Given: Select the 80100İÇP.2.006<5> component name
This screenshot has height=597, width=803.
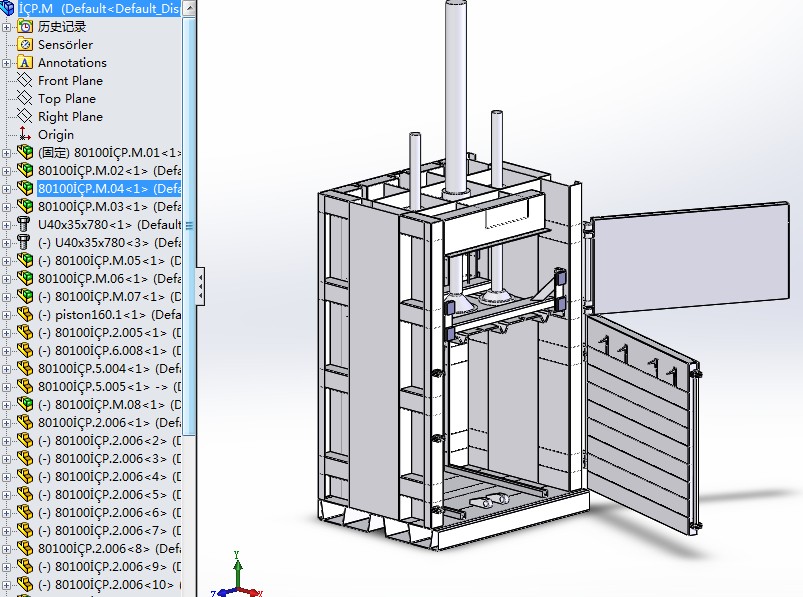Looking at the screenshot, I should (109, 495).
